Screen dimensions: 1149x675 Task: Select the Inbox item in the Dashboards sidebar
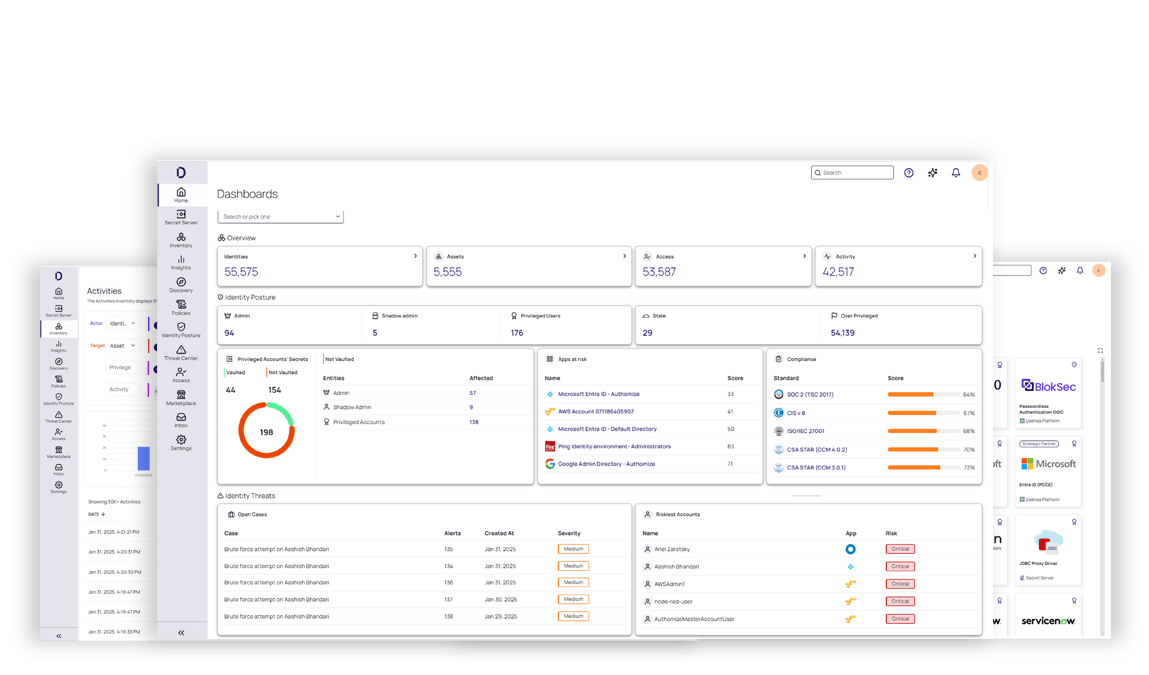181,420
